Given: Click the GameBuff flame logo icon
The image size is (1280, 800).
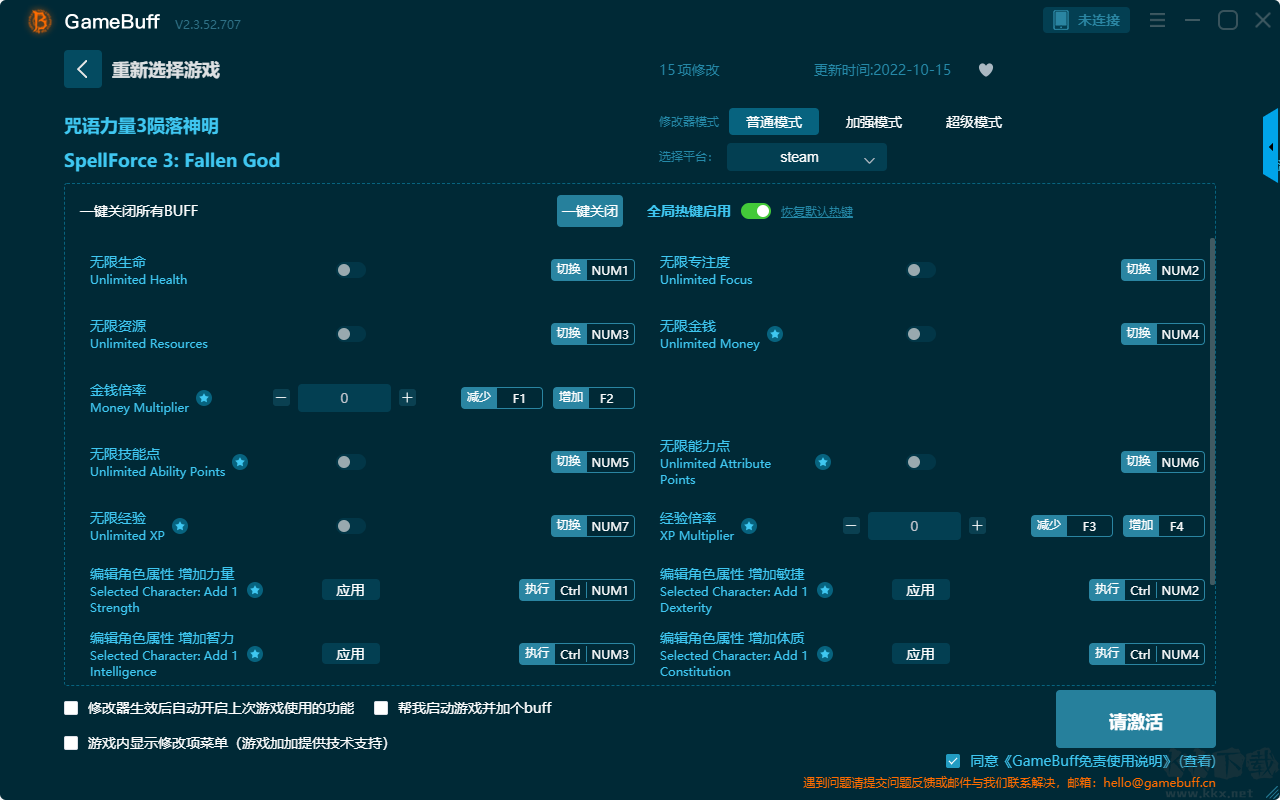Looking at the screenshot, I should [40, 21].
